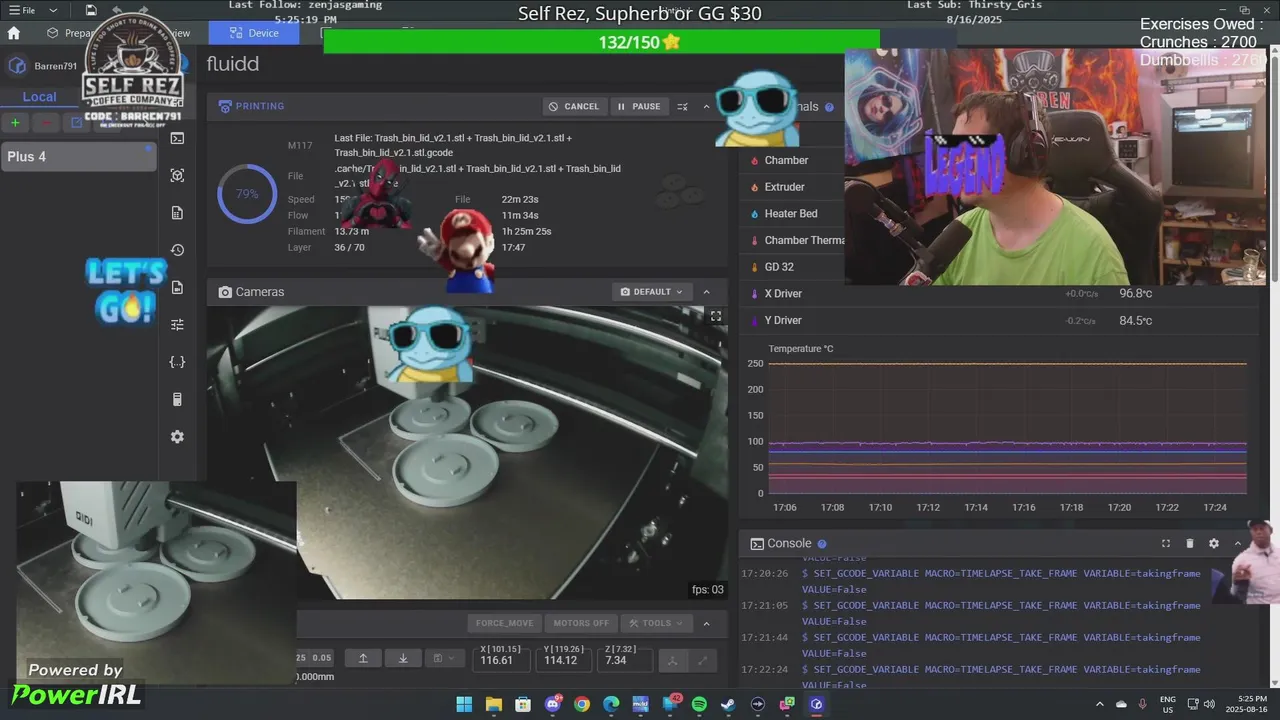Click the save disk icon in title bar

tap(91, 10)
